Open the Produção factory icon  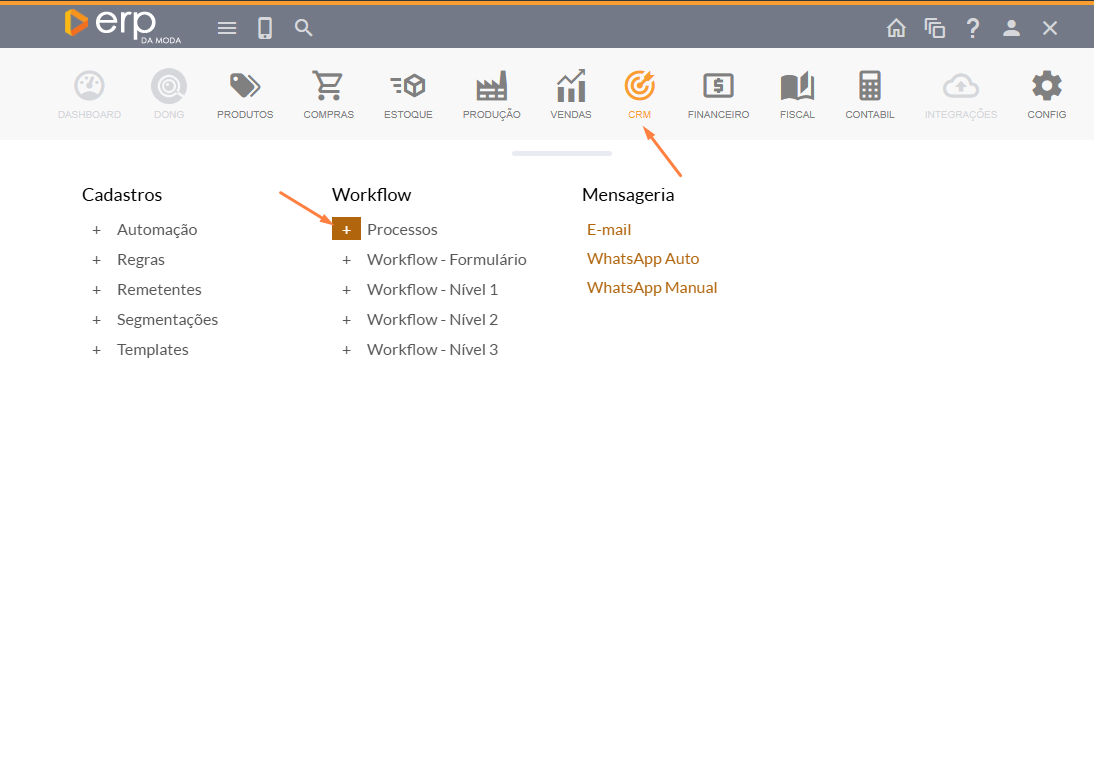(491, 87)
